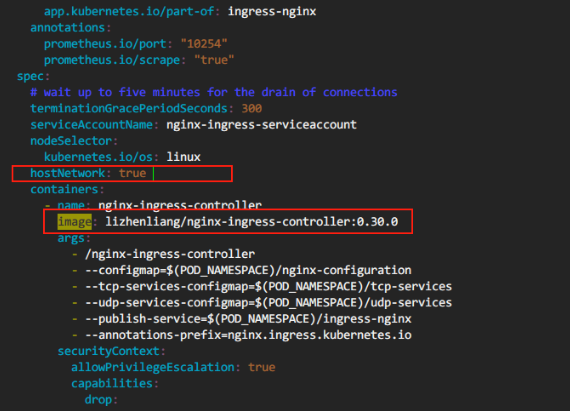Image resolution: width=570 pixels, height=411 pixels.
Task: Click the '--publish-service' argument line
Action: pyautogui.click(x=248, y=319)
